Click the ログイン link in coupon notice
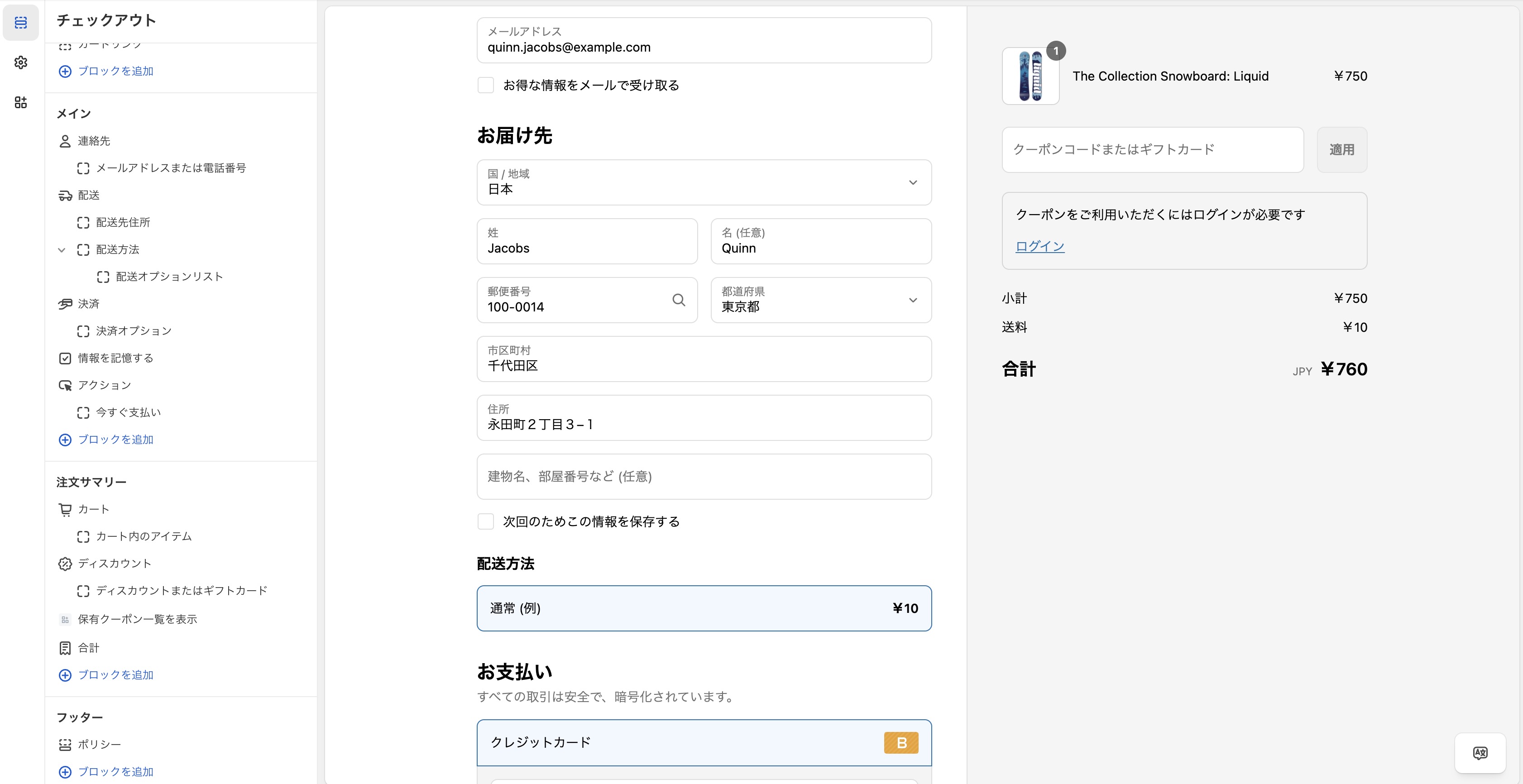Viewport: 1523px width, 784px height. point(1039,246)
